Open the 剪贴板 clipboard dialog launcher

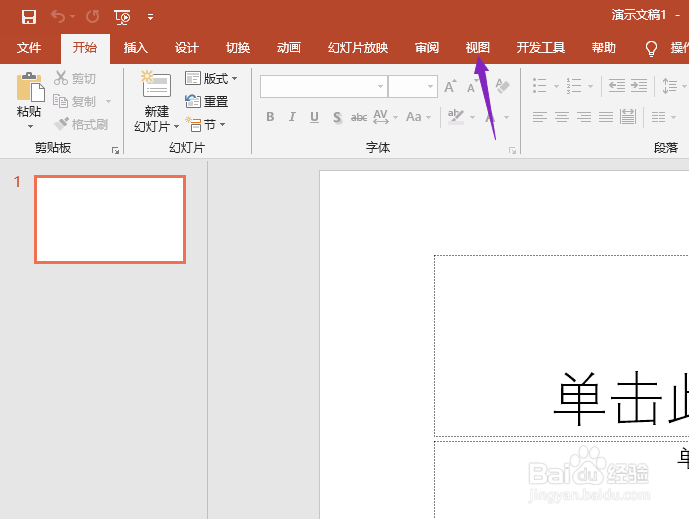tap(116, 151)
